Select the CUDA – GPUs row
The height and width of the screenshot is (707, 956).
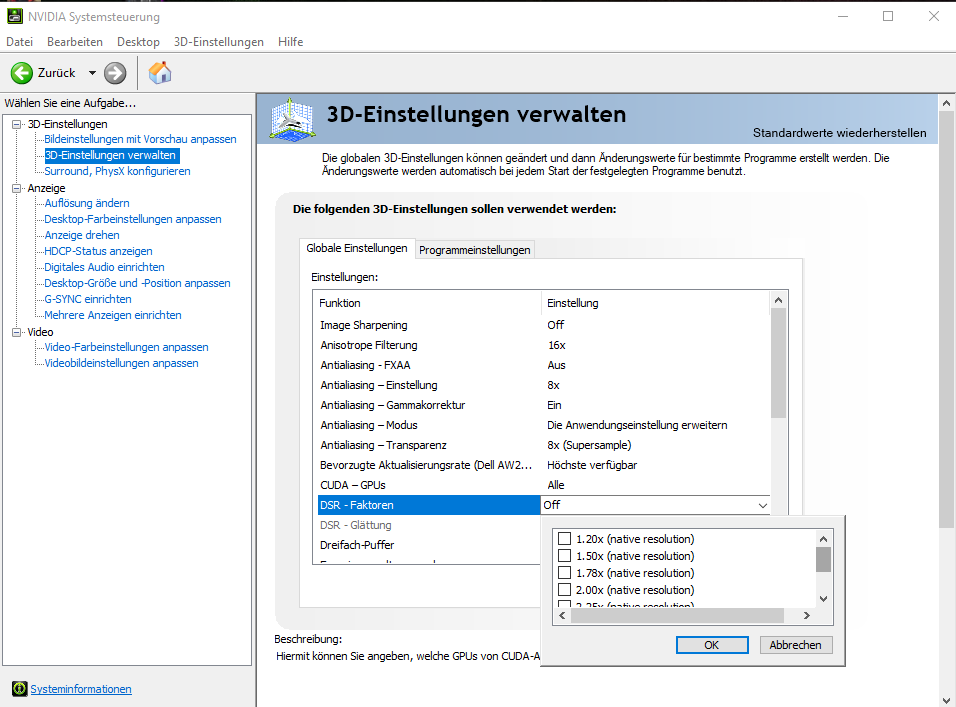point(544,485)
